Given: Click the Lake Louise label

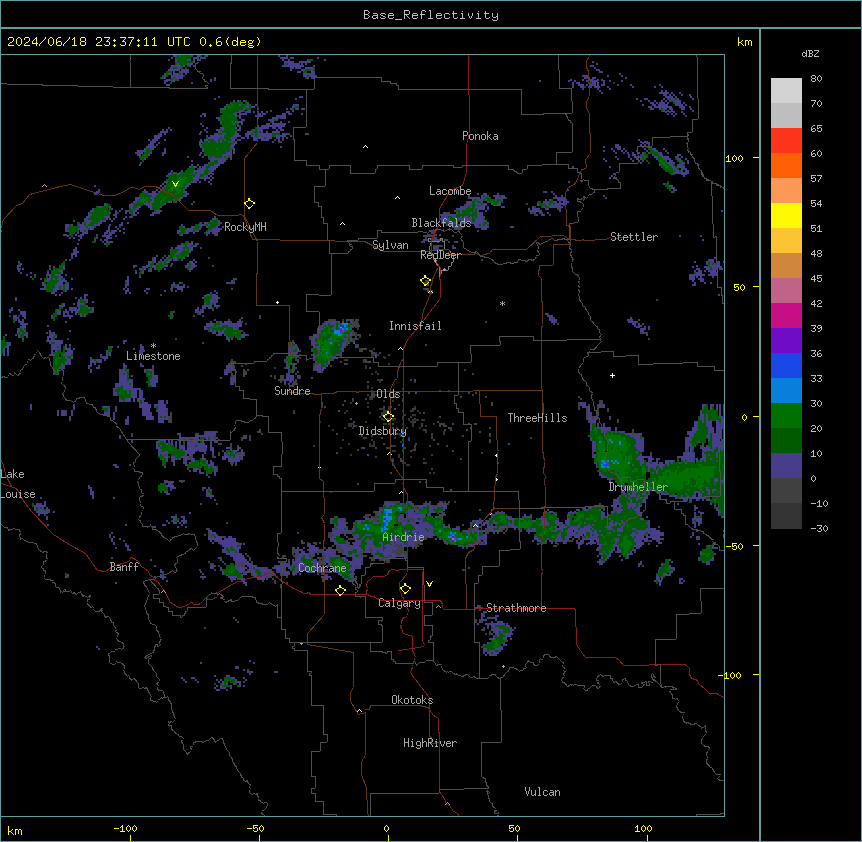Looking at the screenshot, I should click(18, 484).
